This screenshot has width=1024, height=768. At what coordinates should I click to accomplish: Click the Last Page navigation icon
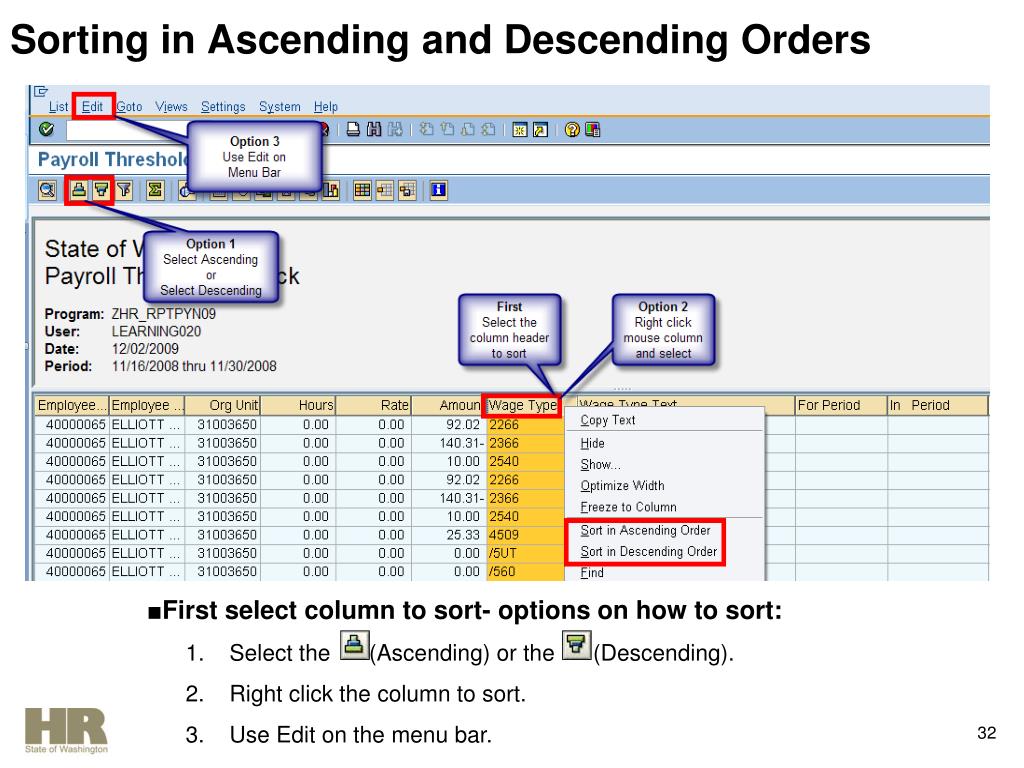coord(488,129)
